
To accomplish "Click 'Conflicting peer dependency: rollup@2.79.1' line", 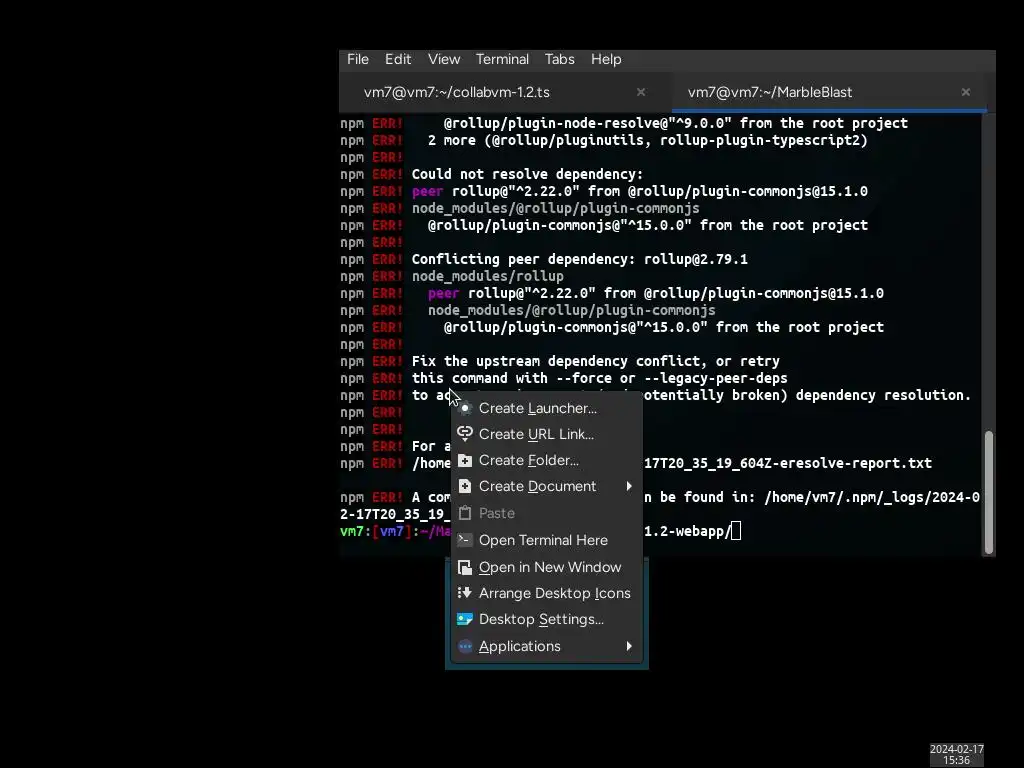I will tap(579, 259).
